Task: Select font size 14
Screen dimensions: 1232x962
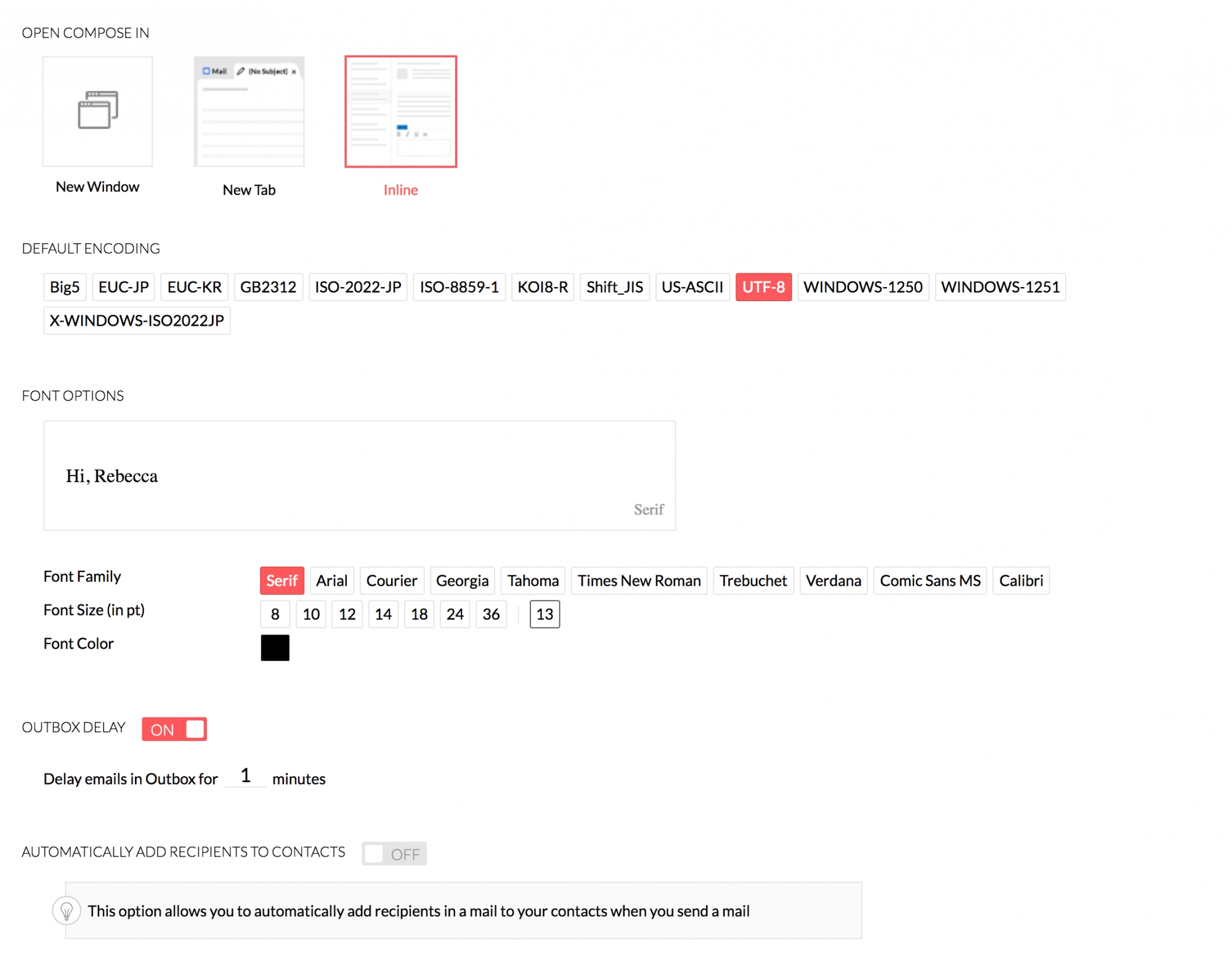Action: [x=383, y=614]
